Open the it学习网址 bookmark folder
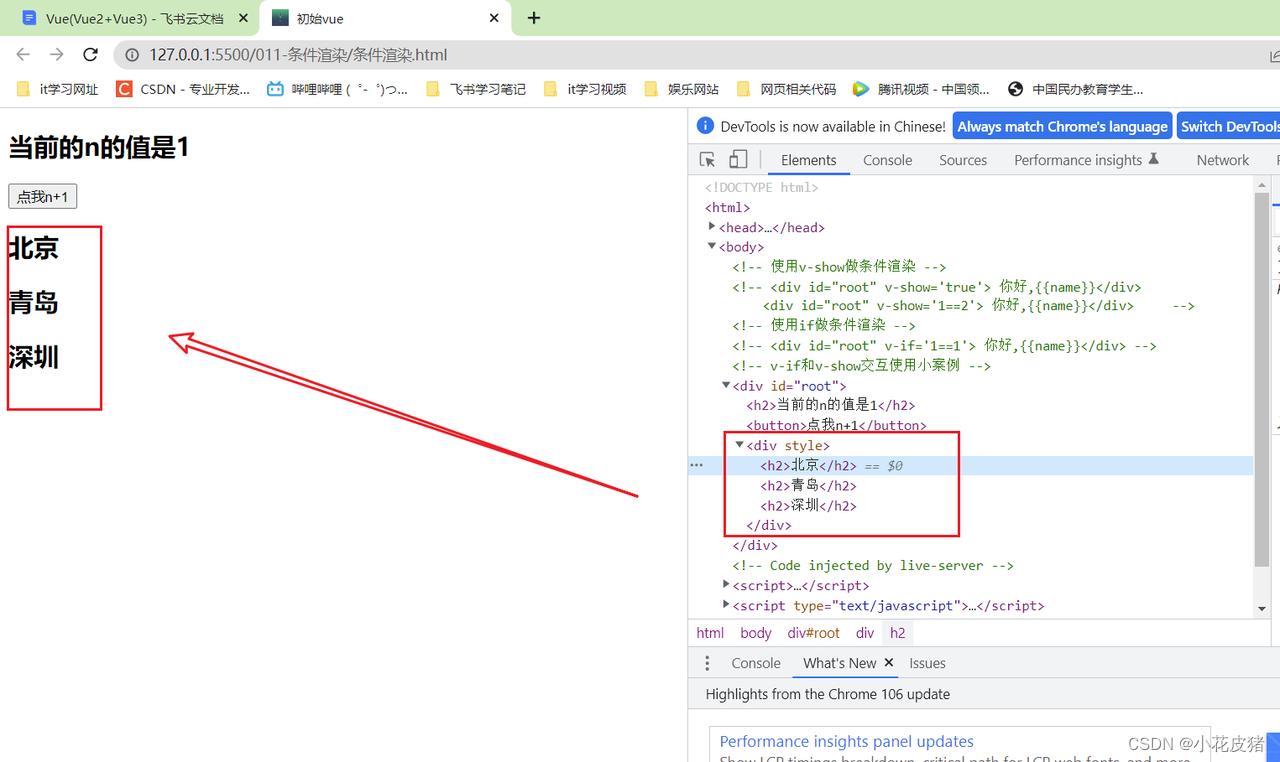The height and width of the screenshot is (762, 1280). tap(58, 89)
